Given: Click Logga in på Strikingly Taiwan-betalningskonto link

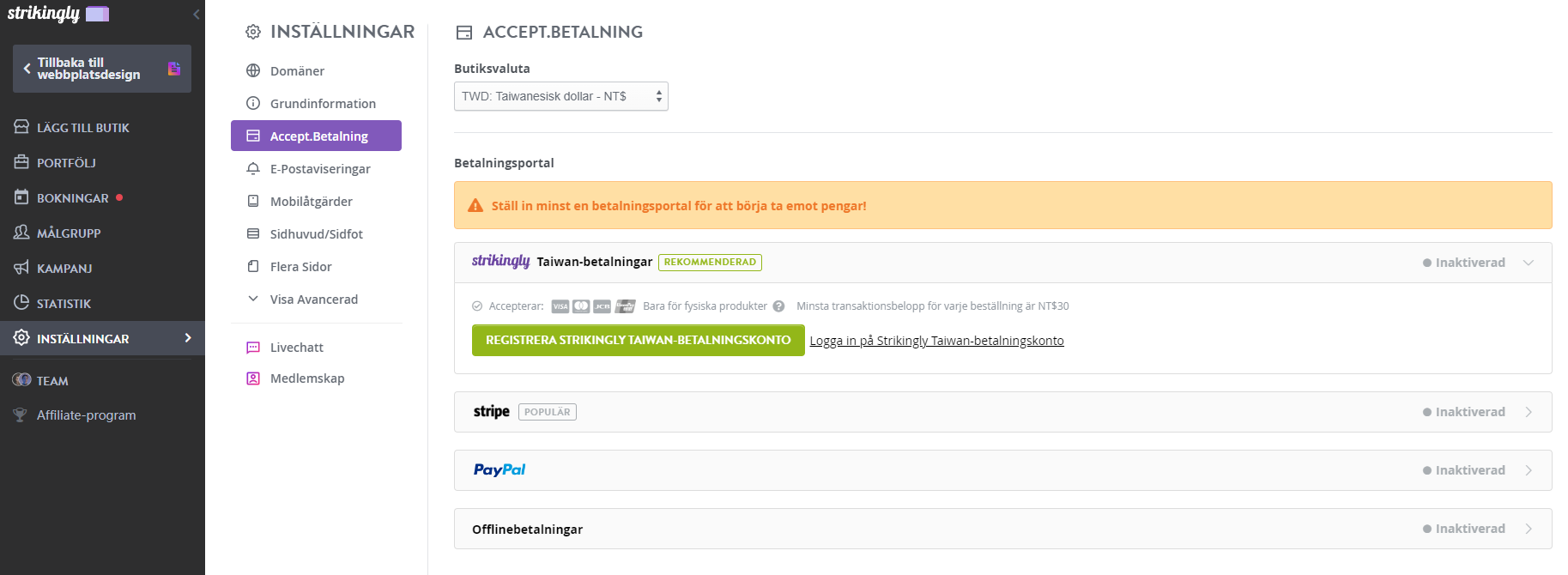Looking at the screenshot, I should coord(936,341).
